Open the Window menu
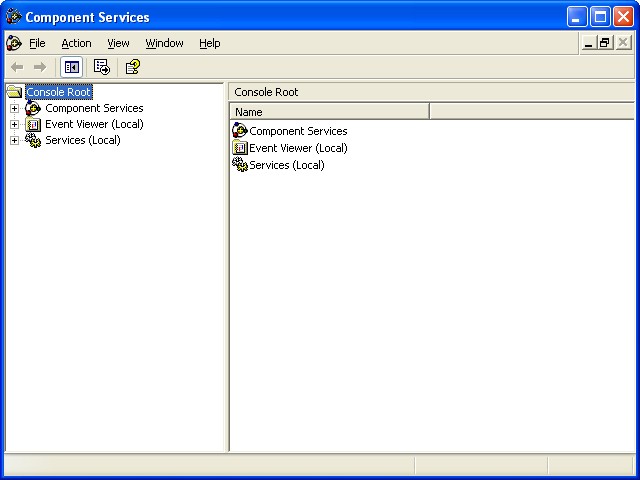This screenshot has height=480, width=640. [x=164, y=43]
